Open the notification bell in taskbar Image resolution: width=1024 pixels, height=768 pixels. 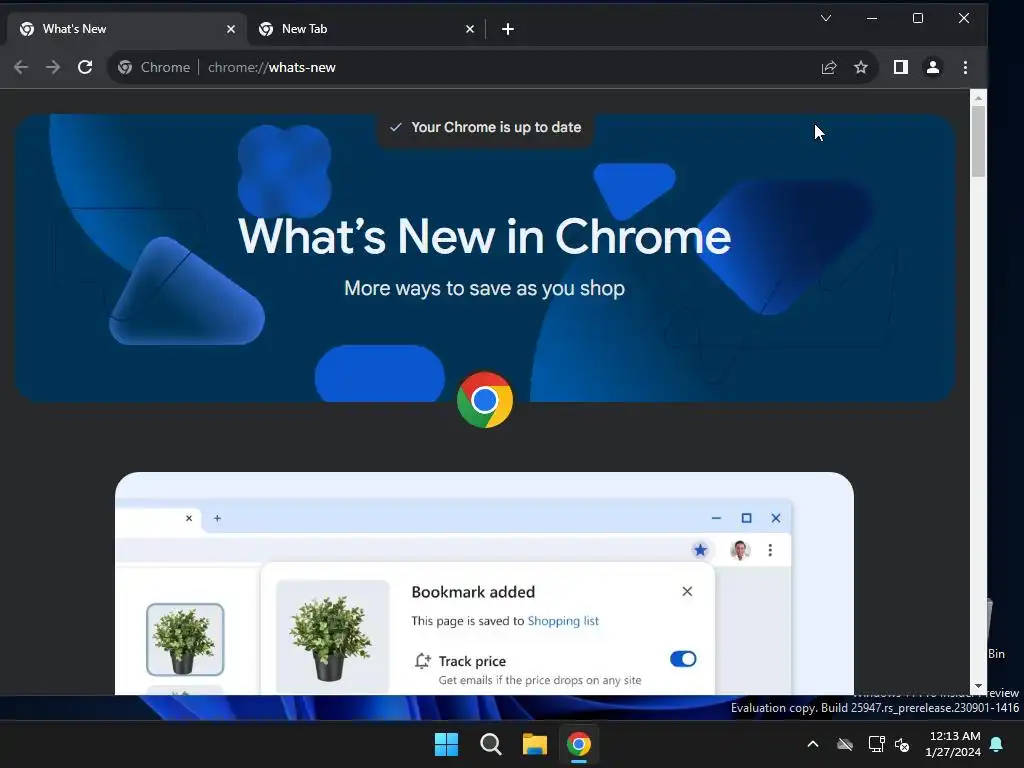(997, 744)
